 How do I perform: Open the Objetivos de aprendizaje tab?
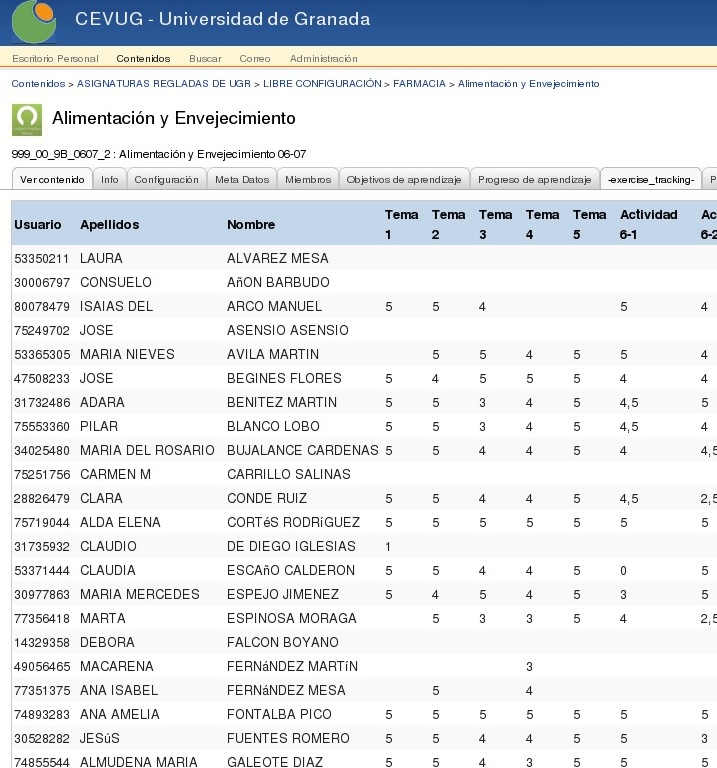[x=404, y=180]
